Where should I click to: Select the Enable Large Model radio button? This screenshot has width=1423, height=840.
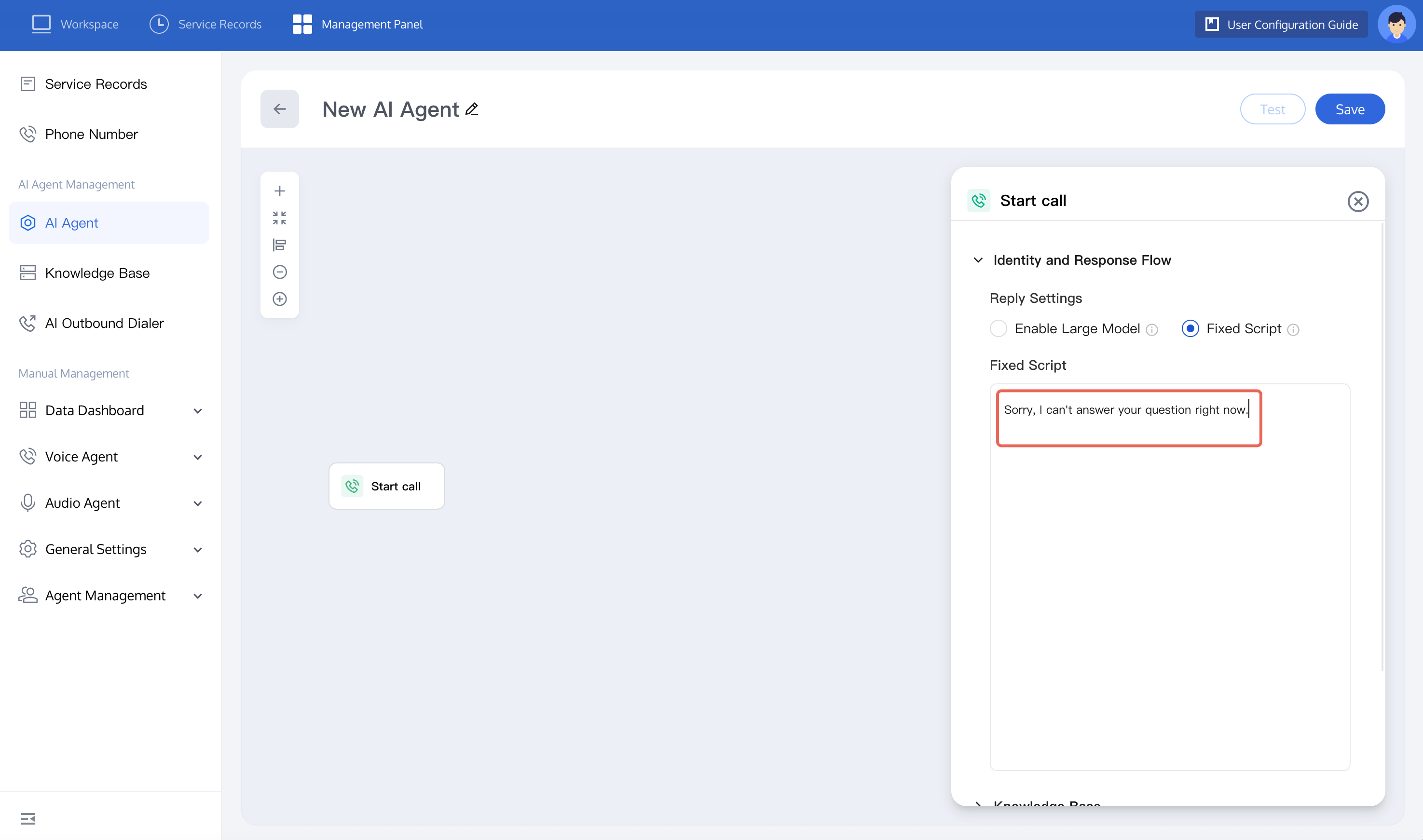(x=999, y=328)
